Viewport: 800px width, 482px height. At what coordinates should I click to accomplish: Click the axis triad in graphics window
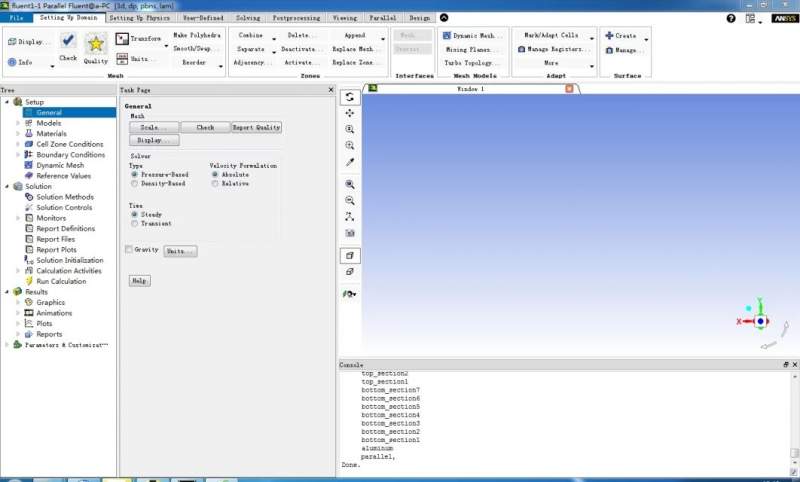(760, 321)
